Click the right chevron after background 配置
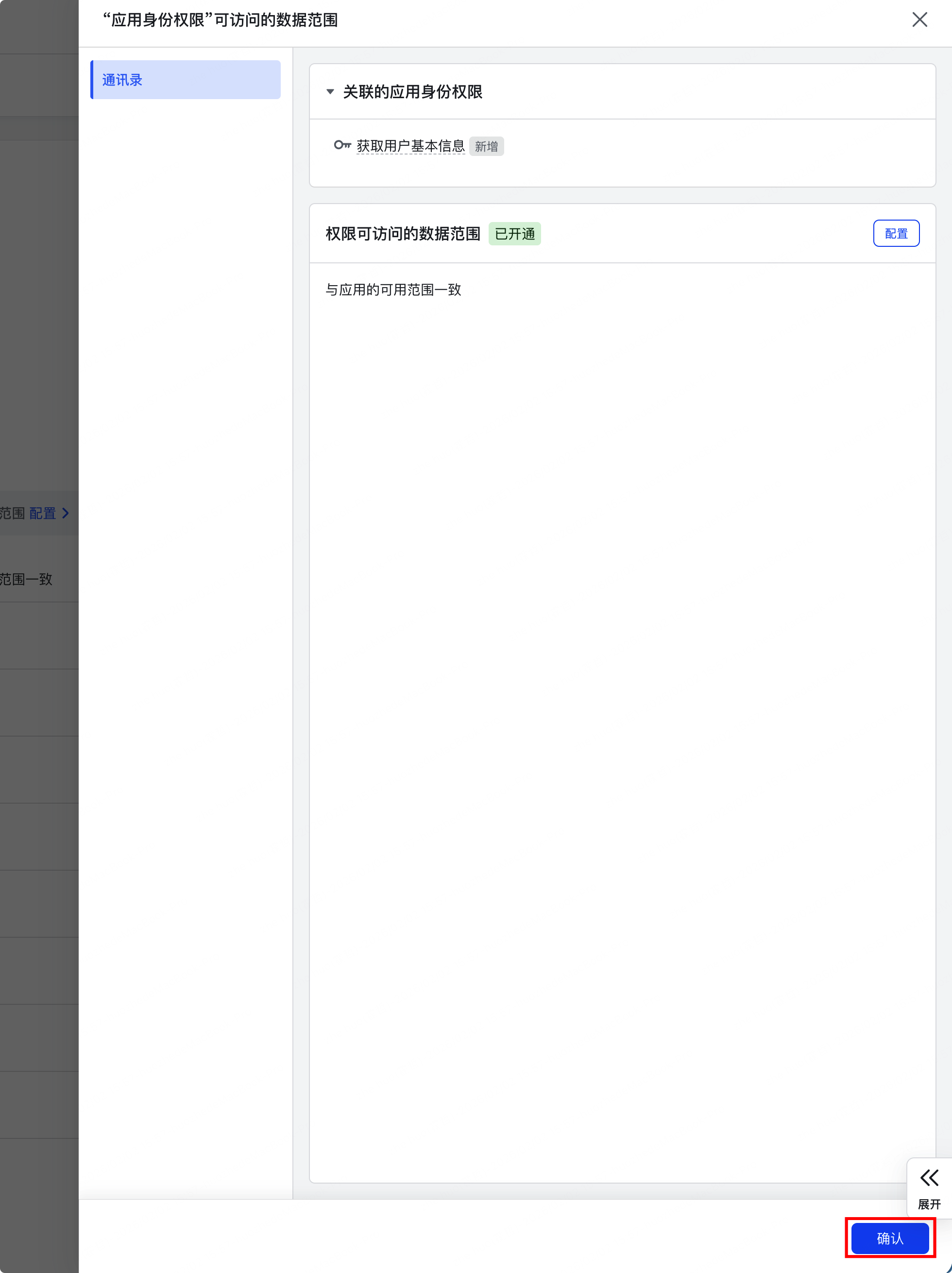952x1273 pixels. coord(66,513)
